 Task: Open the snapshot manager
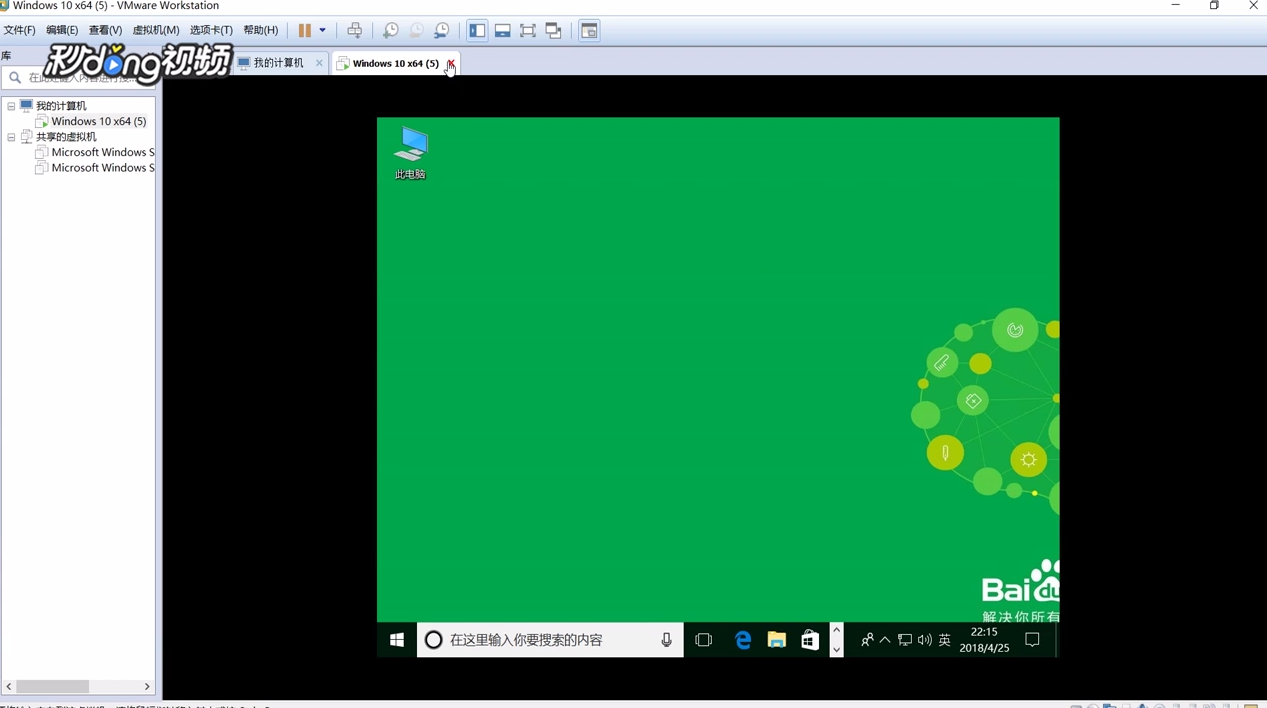pos(442,31)
